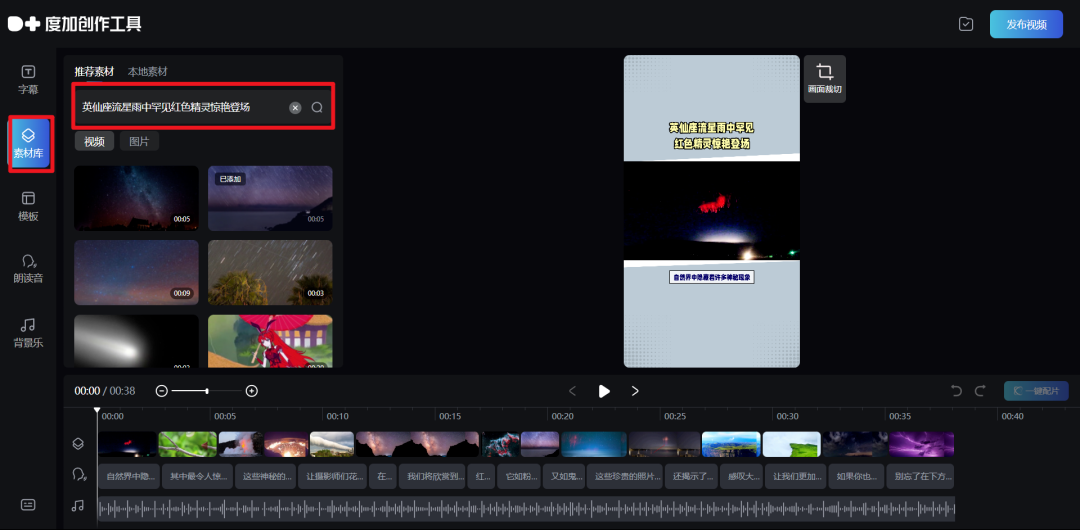This screenshot has height=530, width=1080.
Task: Select Milky Way video thumbnail 00:05
Action: pos(136,198)
